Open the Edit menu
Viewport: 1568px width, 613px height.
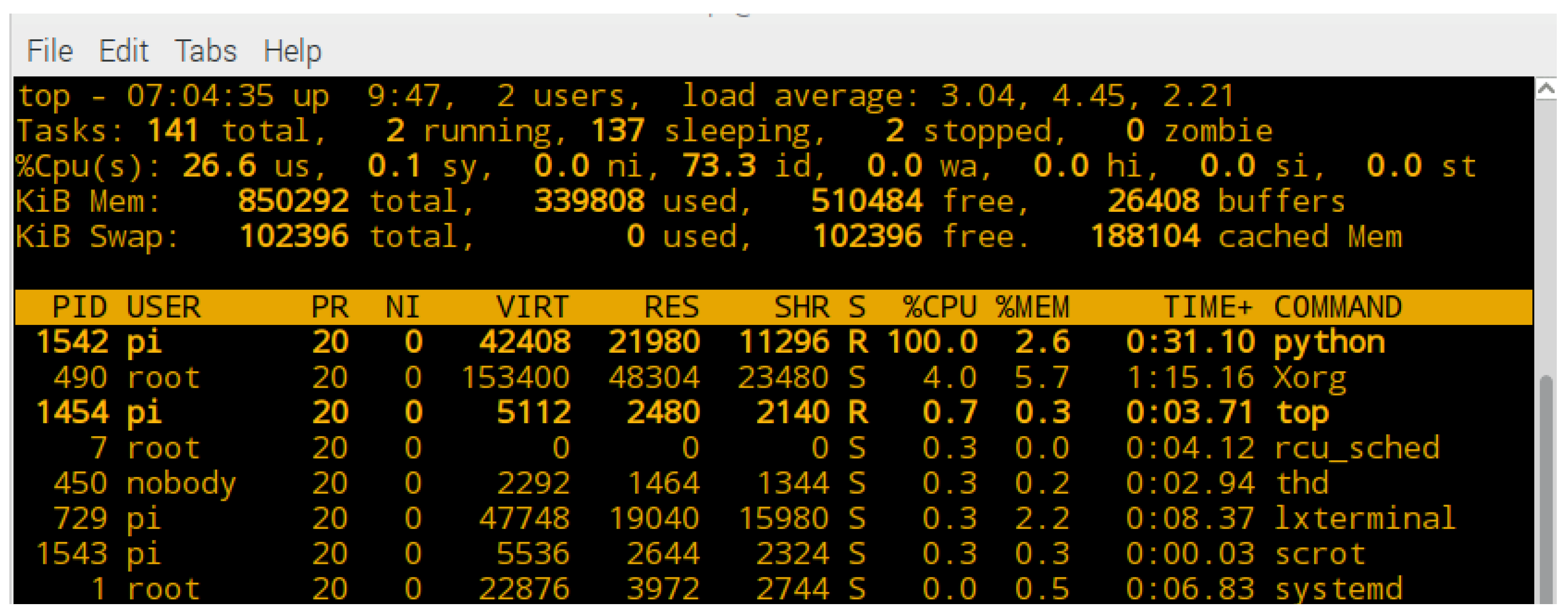123,50
